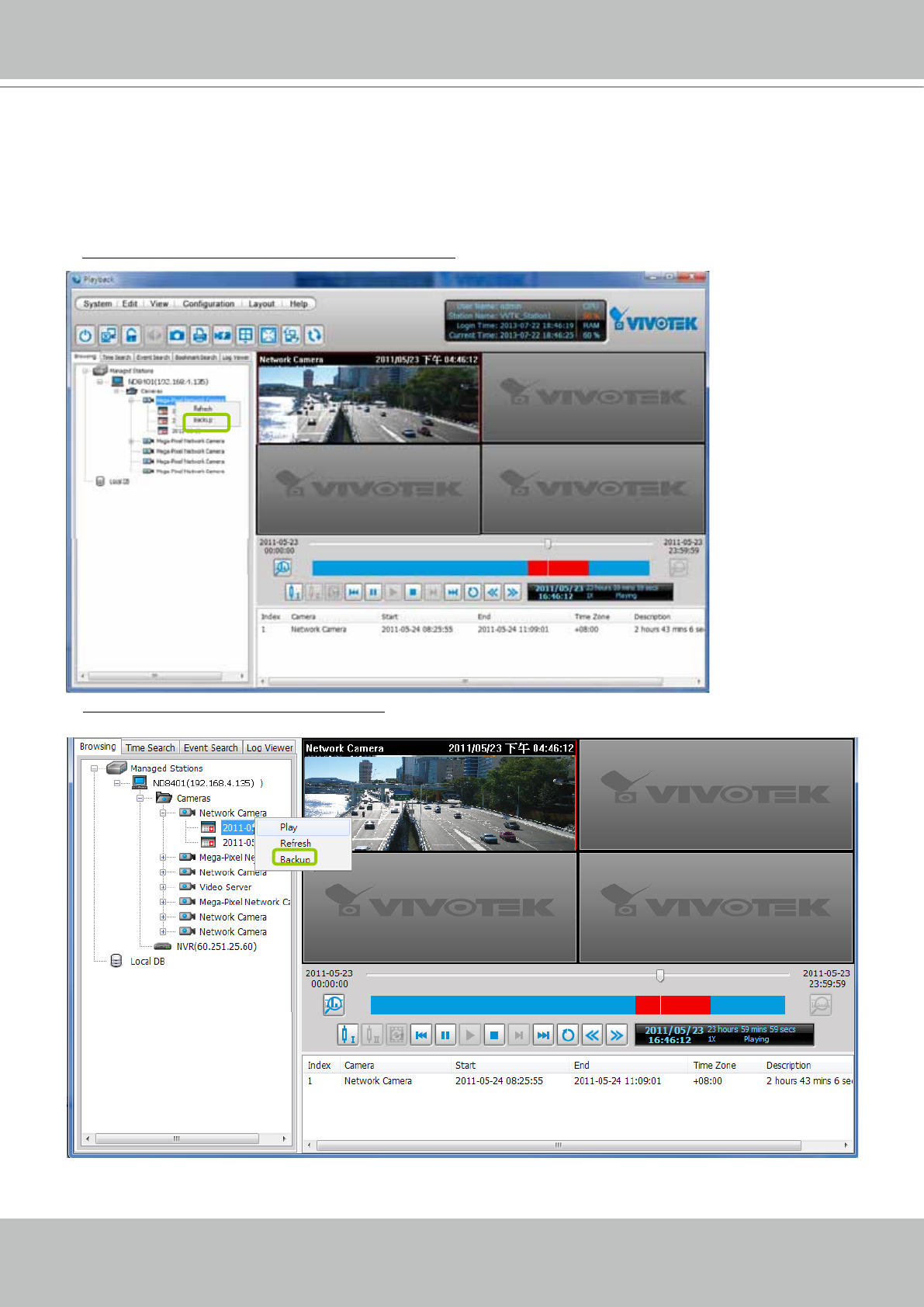Click the full-screen icon in the upper Playback toolbar
The image size is (924, 1307).
(268, 335)
